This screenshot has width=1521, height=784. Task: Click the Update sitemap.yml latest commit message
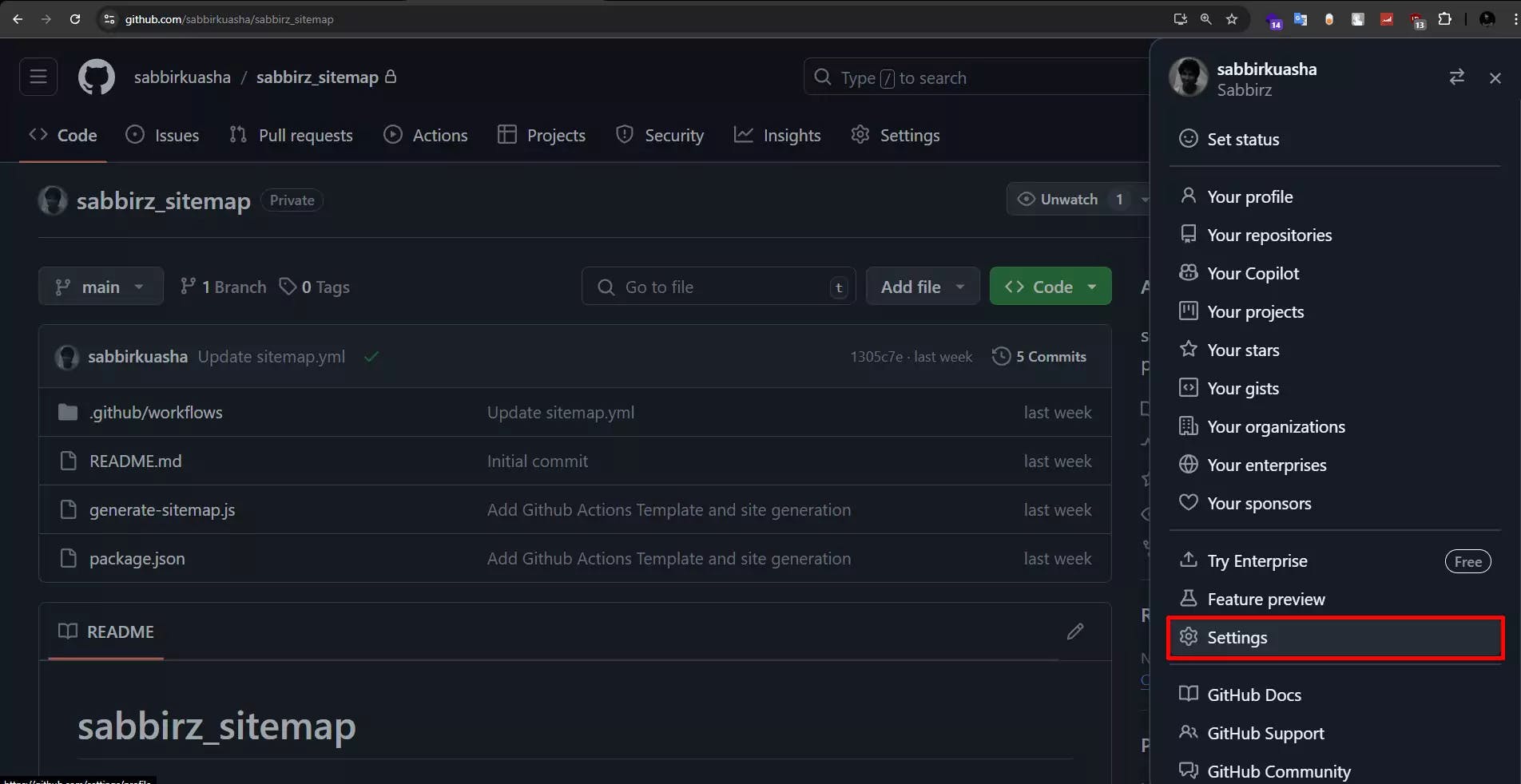pyautogui.click(x=272, y=357)
